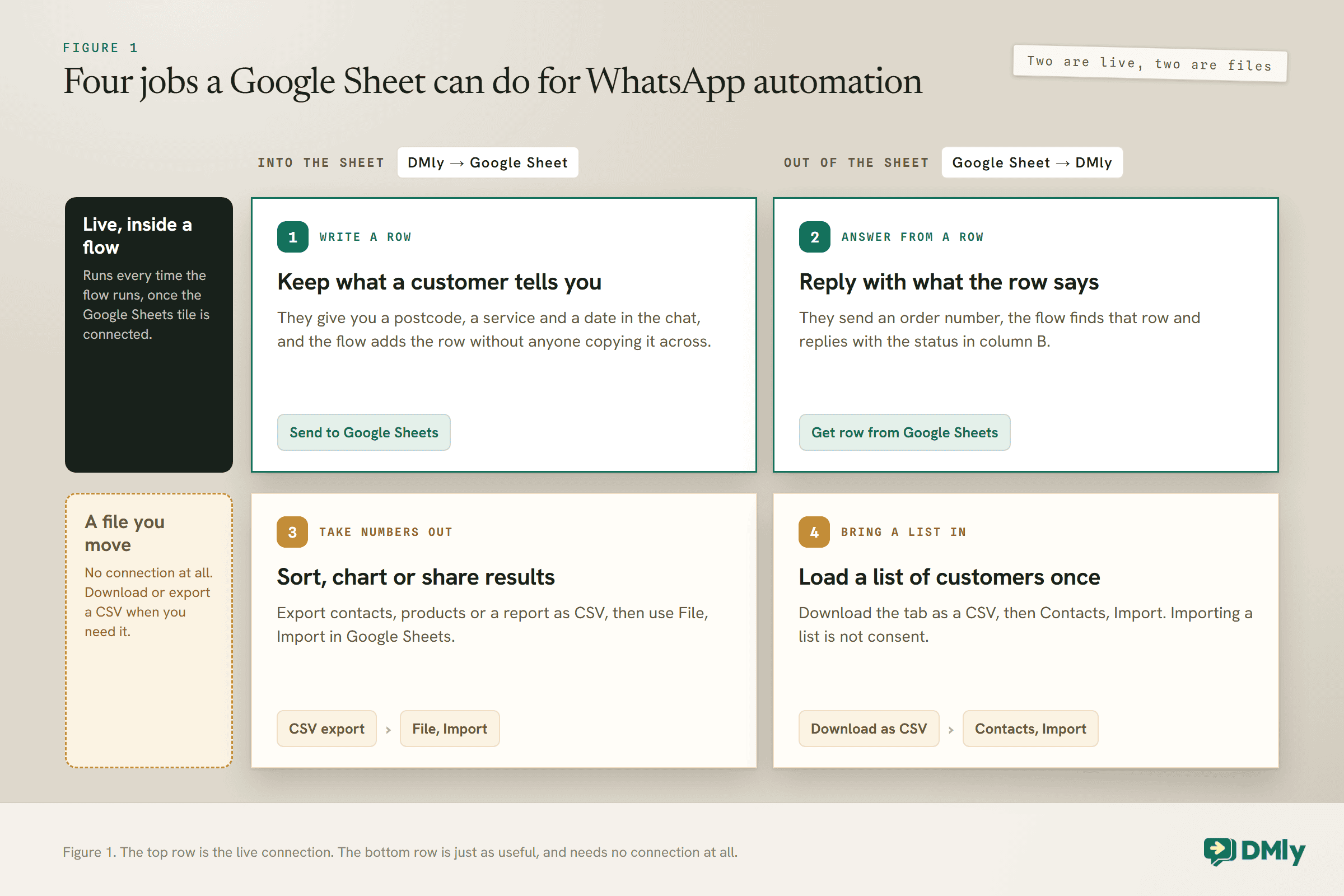Click the WRITE A ROW label

pyautogui.click(x=365, y=237)
